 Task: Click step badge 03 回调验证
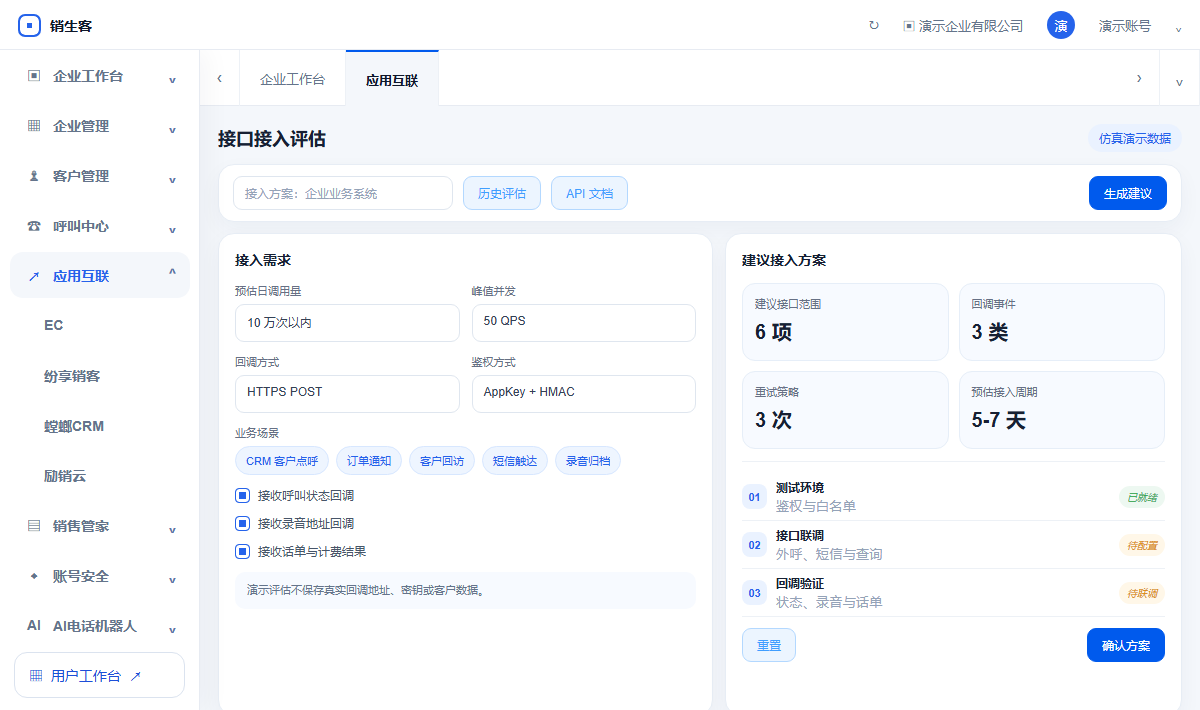(754, 593)
